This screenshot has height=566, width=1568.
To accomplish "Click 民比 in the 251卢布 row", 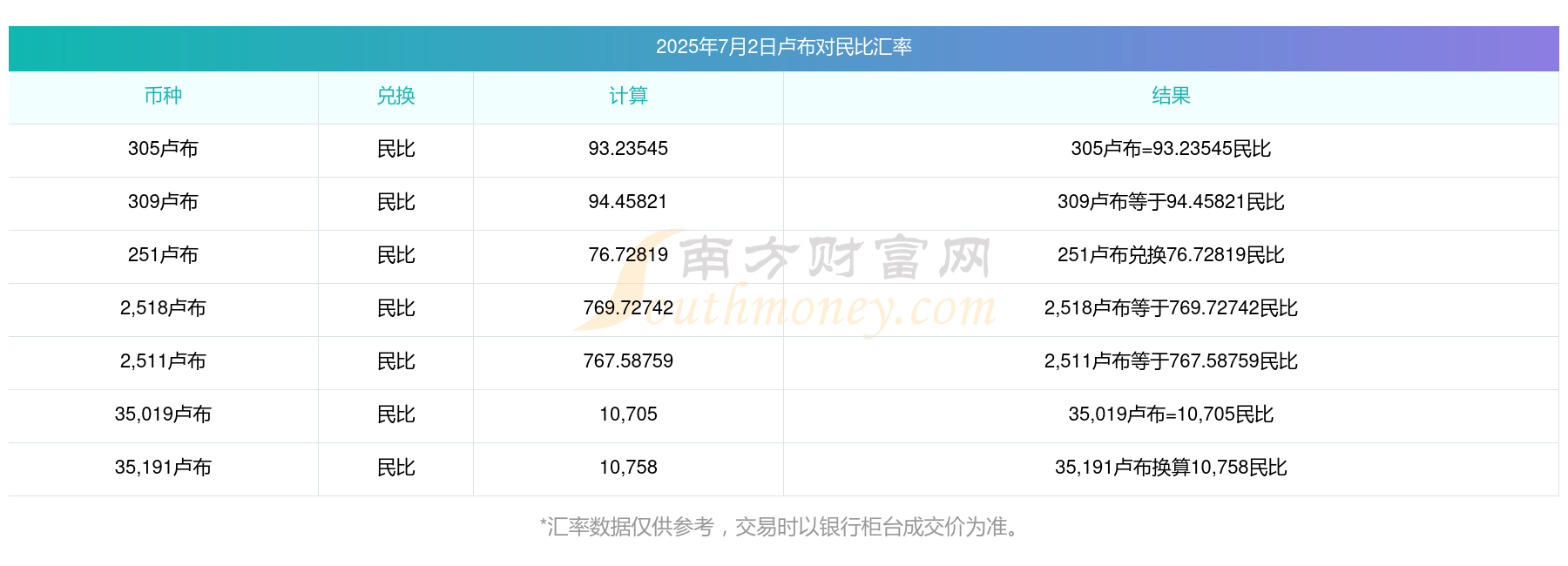I will pyautogui.click(x=395, y=255).
